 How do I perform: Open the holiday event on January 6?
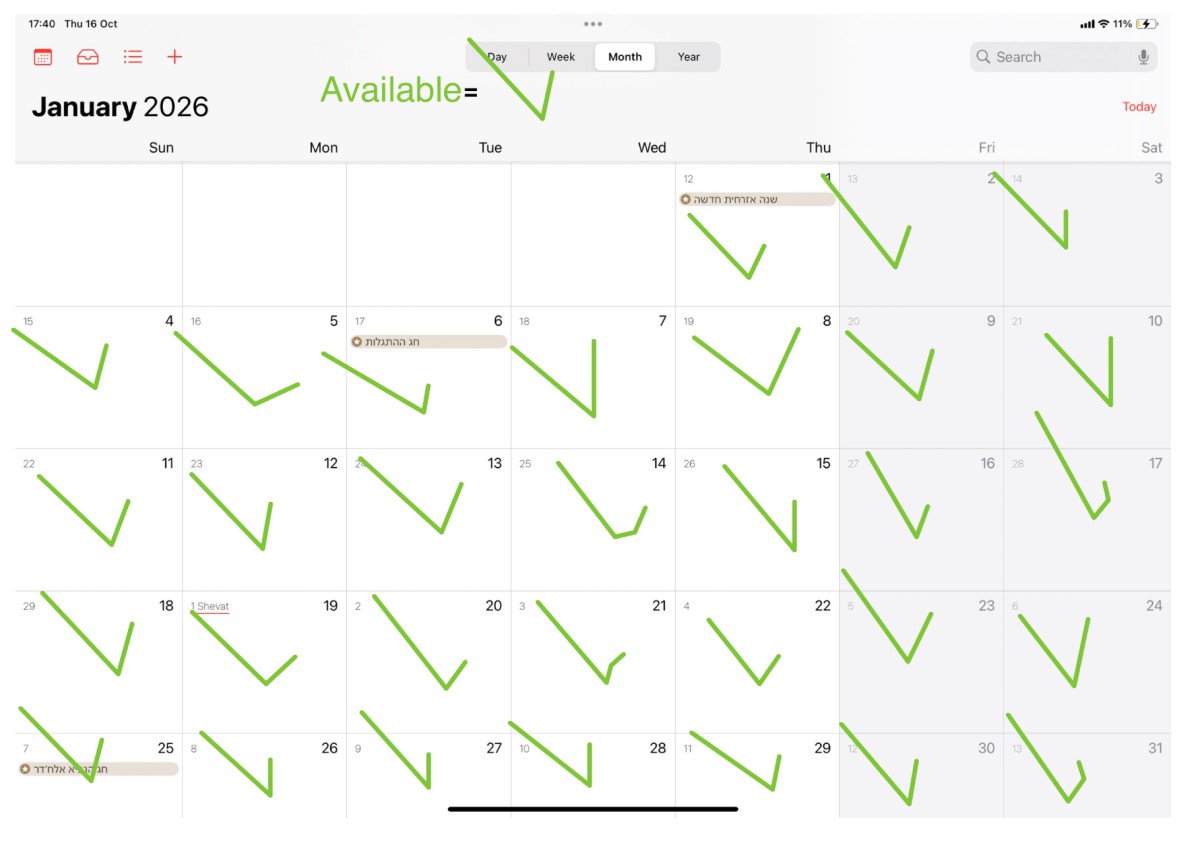point(429,342)
